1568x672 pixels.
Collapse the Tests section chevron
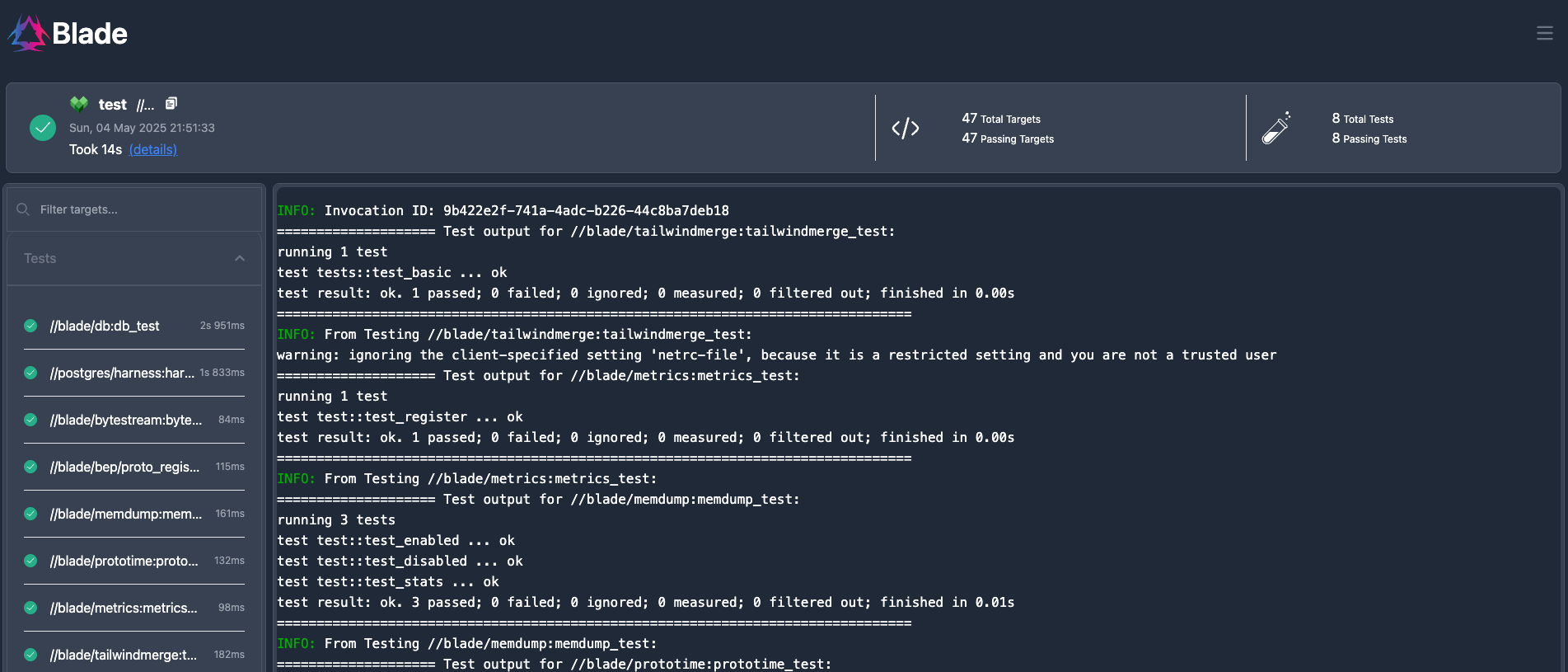(240, 258)
